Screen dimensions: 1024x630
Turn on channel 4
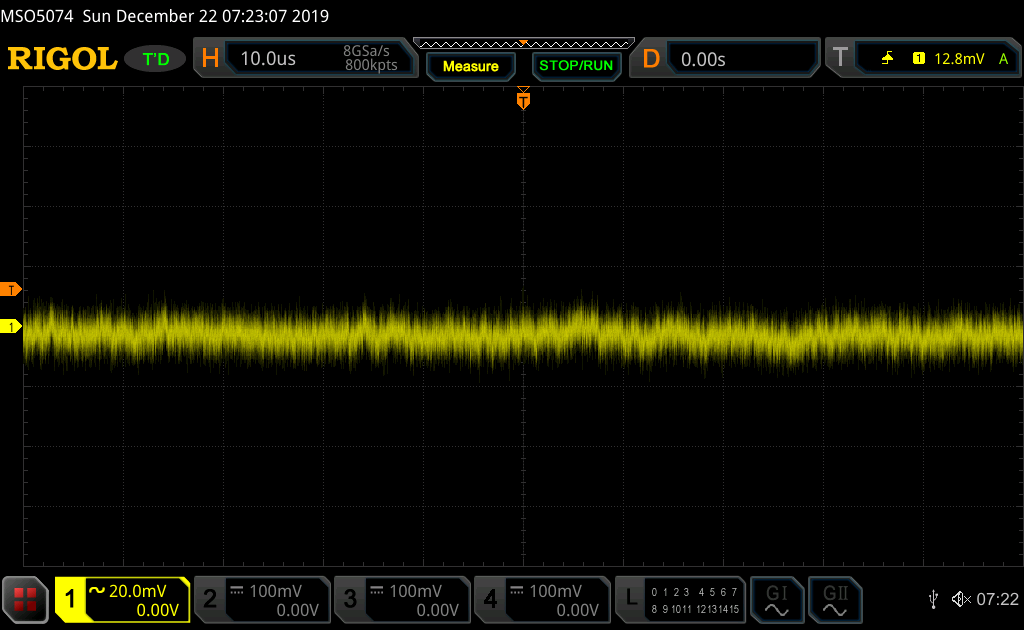(x=541, y=599)
